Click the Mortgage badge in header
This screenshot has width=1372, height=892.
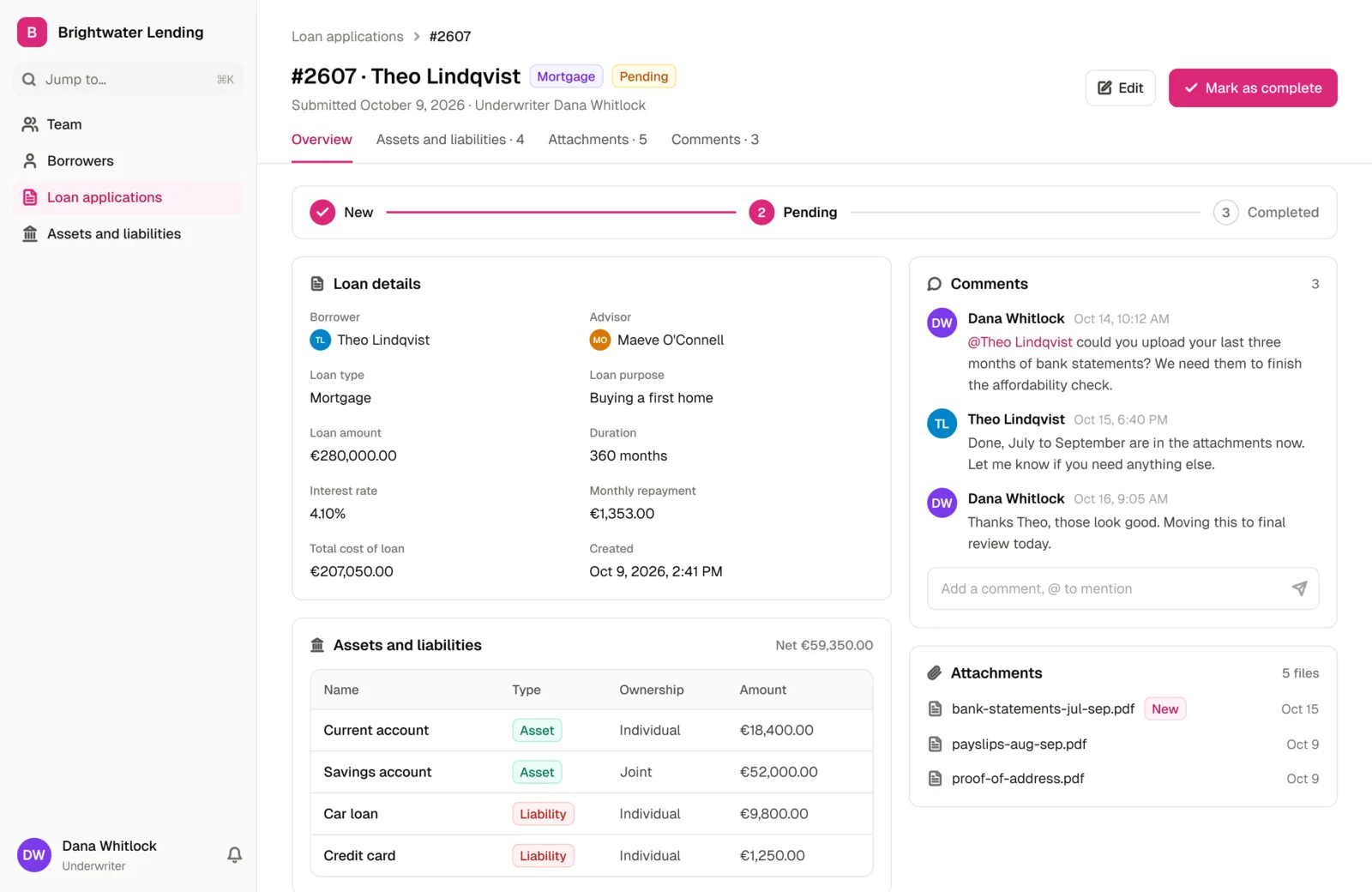566,76
